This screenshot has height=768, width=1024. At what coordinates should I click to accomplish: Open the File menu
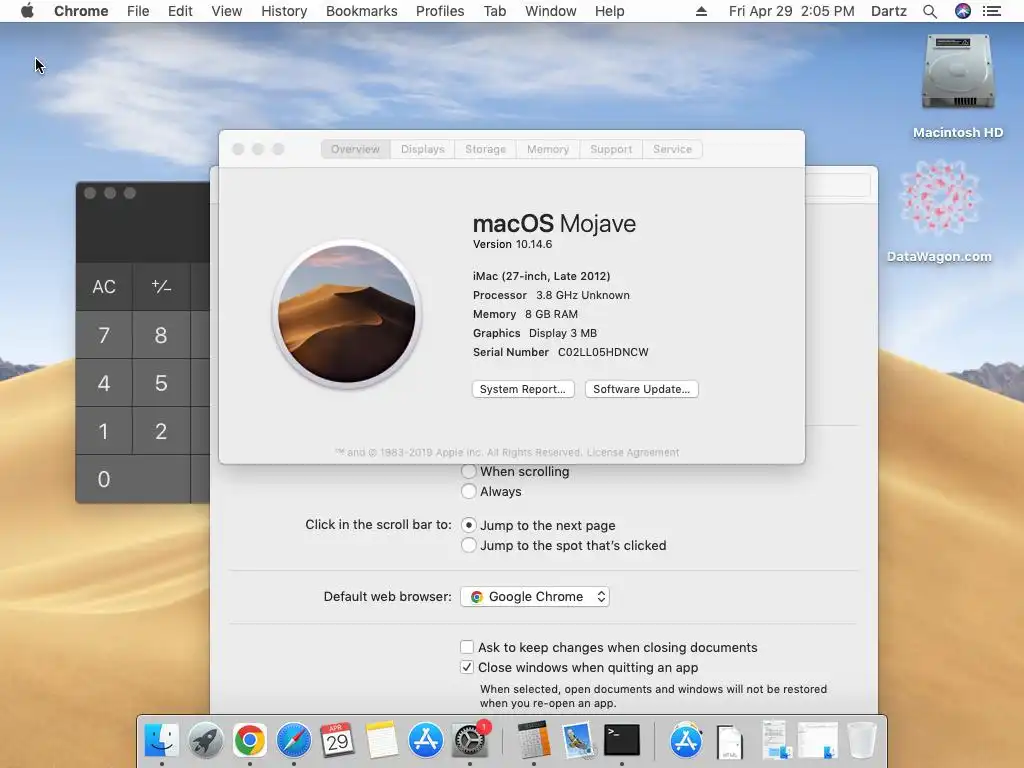tap(138, 11)
